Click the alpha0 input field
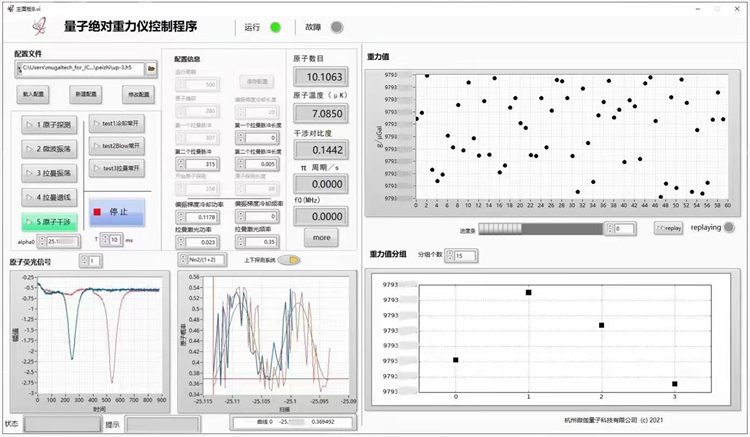The image size is (750, 437). 63,242
